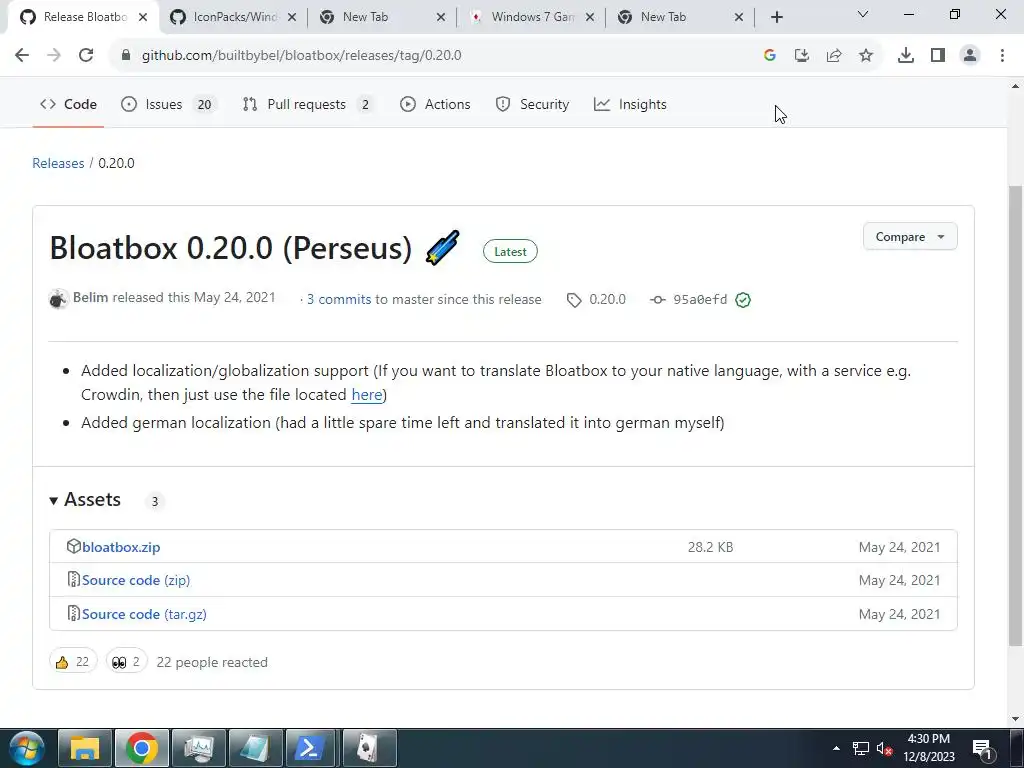Click the green verified check icon
This screenshot has width=1024, height=768.
pos(743,300)
